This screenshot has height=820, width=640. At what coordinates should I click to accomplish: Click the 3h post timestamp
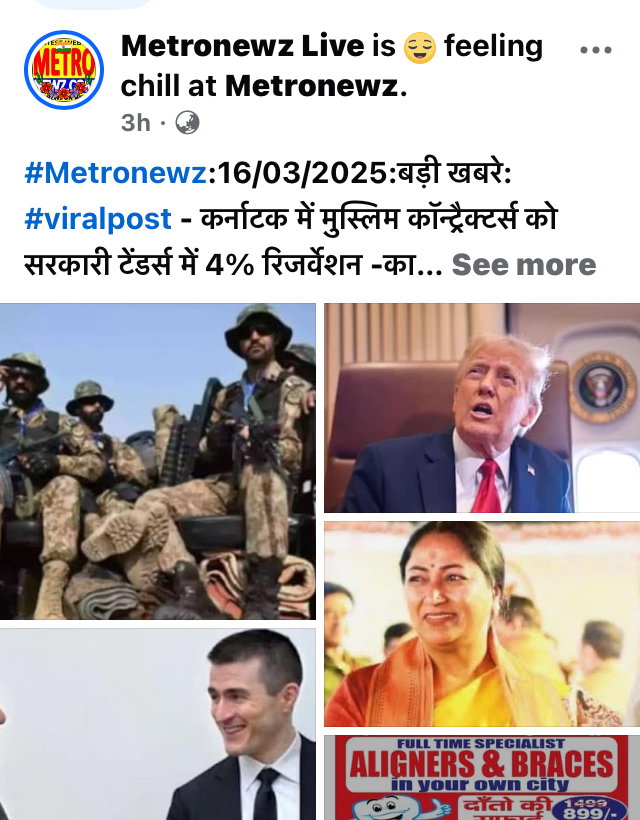pyautogui.click(x=135, y=123)
